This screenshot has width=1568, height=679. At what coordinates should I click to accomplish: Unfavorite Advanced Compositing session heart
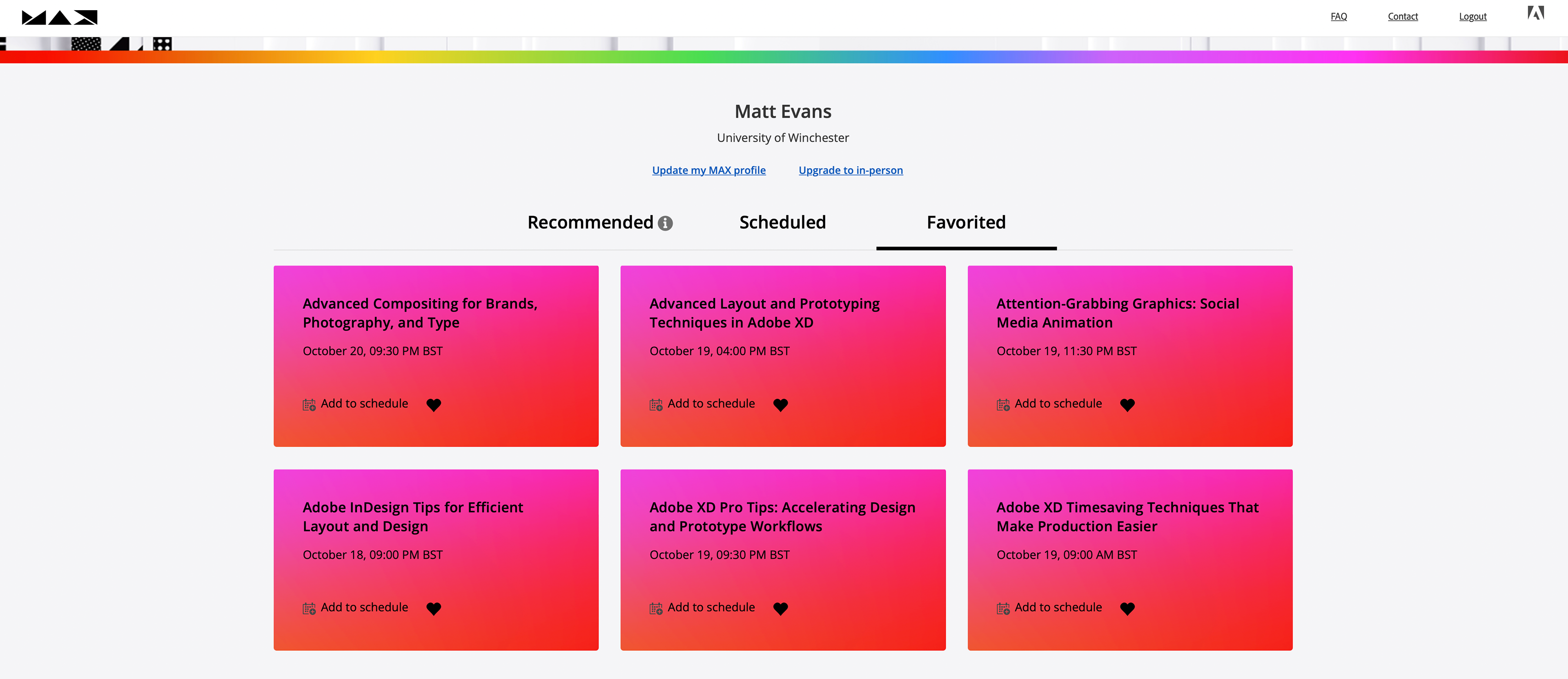click(x=433, y=405)
